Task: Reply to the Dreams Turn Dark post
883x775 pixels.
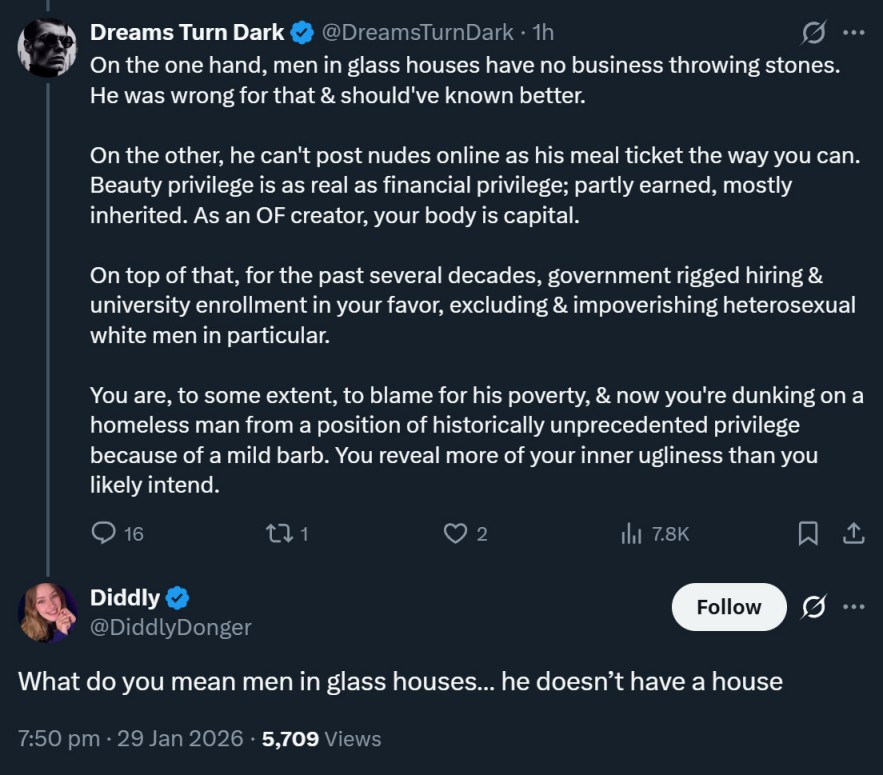Action: 104,534
